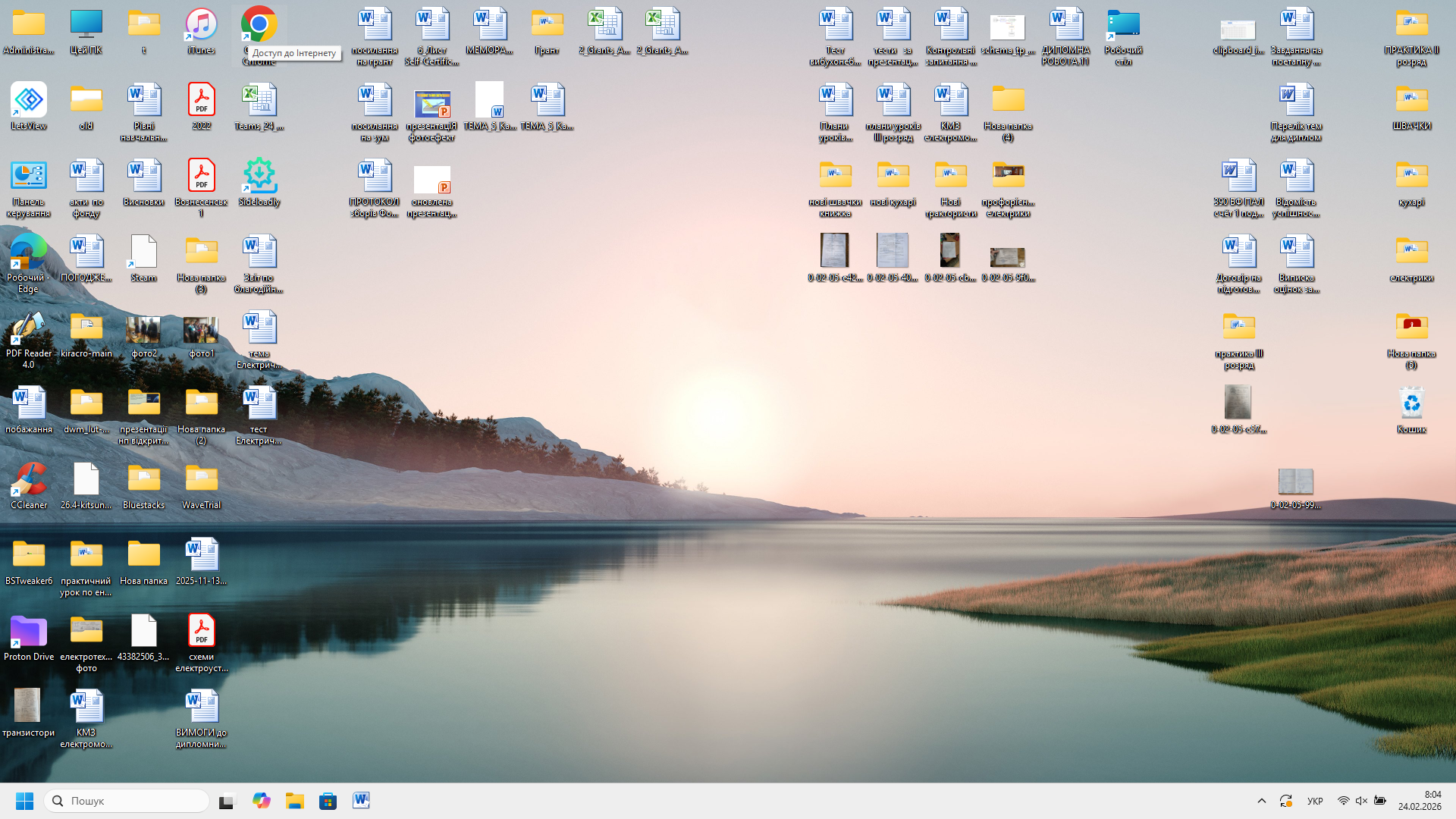
Task: Select the Google Chrome desktop shortcut
Action: (259, 25)
